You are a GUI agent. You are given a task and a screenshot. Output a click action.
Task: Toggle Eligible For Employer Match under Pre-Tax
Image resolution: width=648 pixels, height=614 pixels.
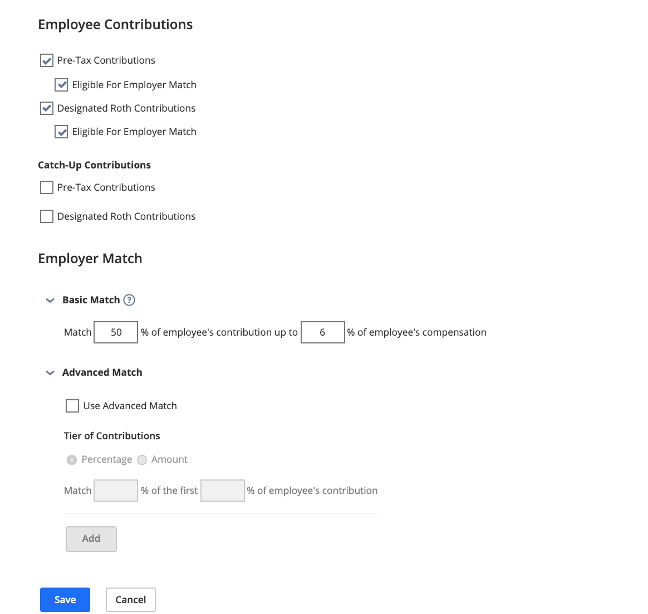tap(61, 84)
